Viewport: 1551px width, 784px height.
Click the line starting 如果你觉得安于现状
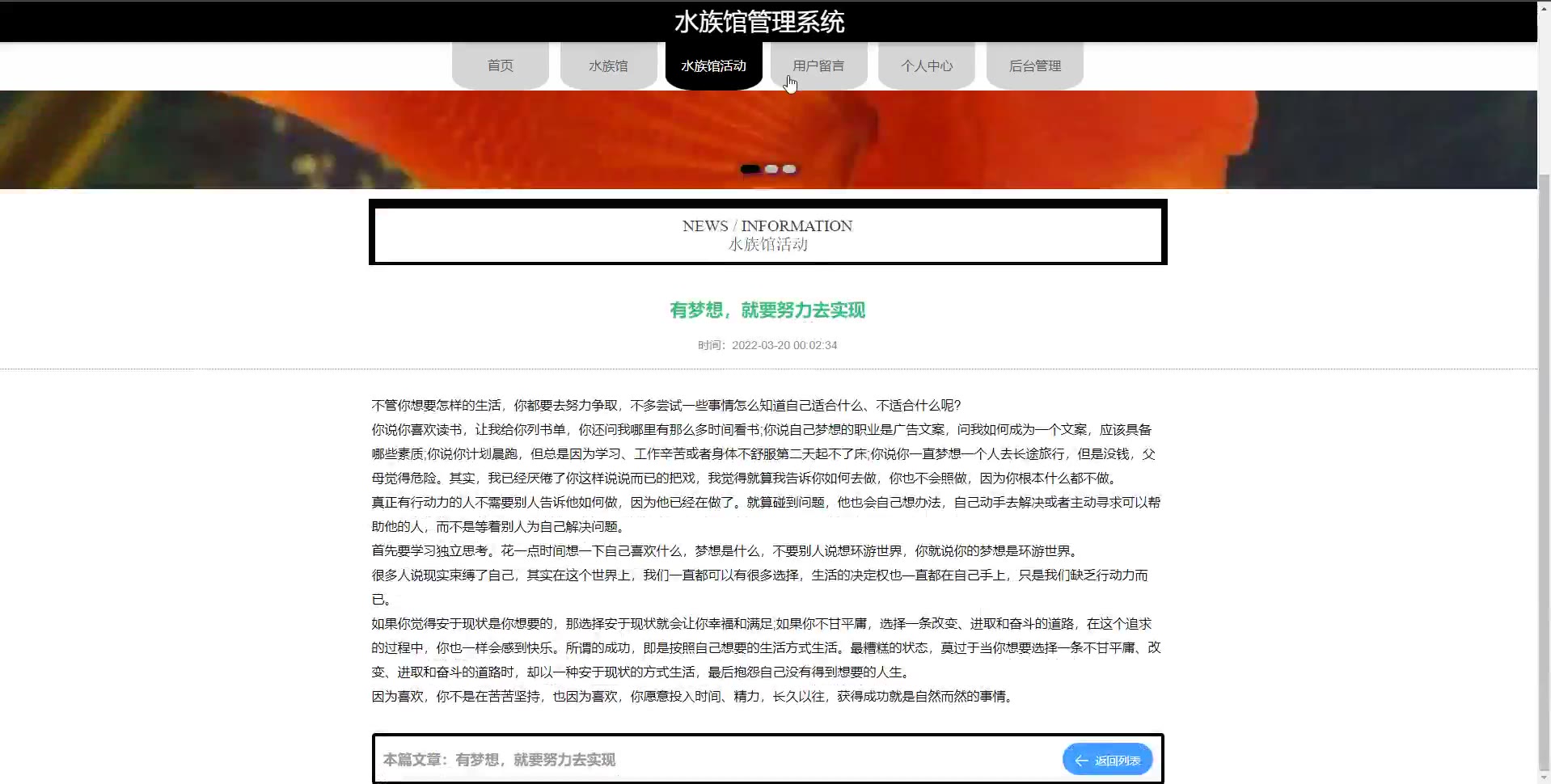(762, 624)
